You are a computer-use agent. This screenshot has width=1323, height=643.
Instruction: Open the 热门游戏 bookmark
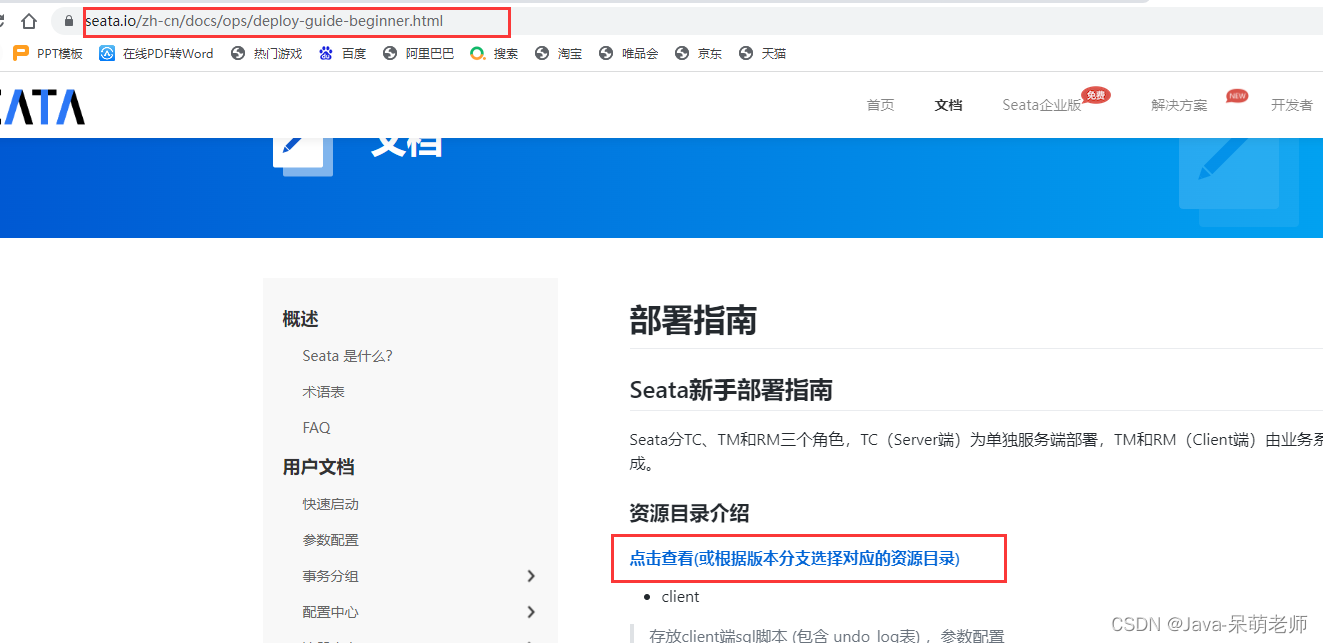point(266,53)
